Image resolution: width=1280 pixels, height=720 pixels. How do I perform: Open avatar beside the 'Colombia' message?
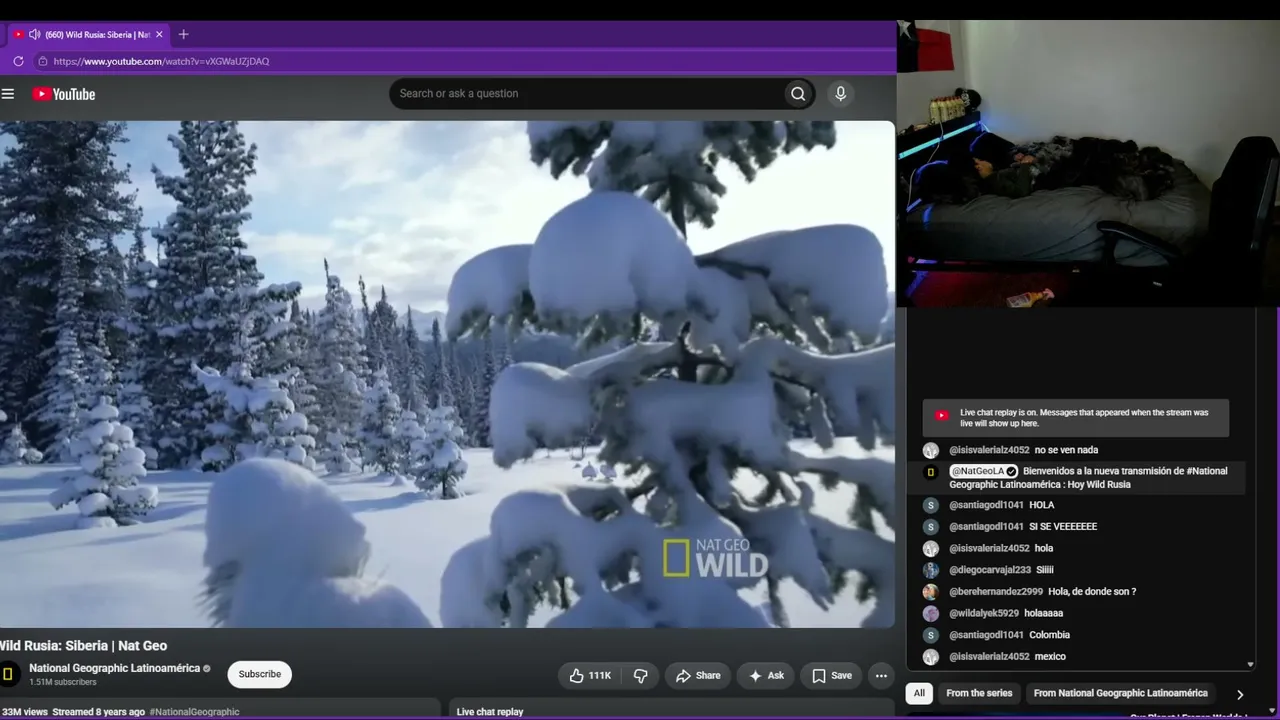[931, 635]
